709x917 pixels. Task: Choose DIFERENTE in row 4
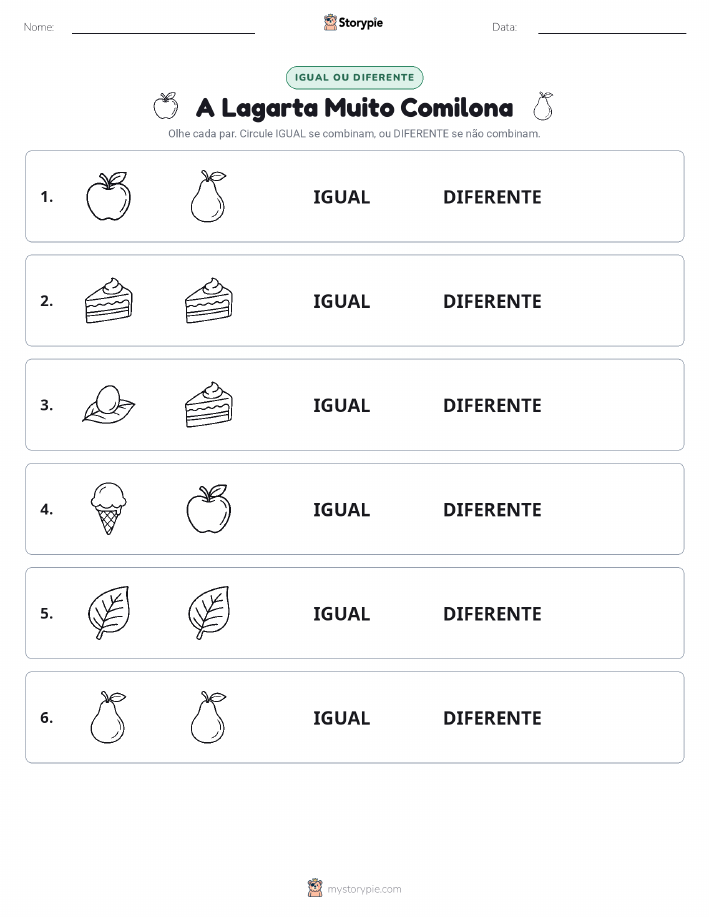click(x=492, y=509)
